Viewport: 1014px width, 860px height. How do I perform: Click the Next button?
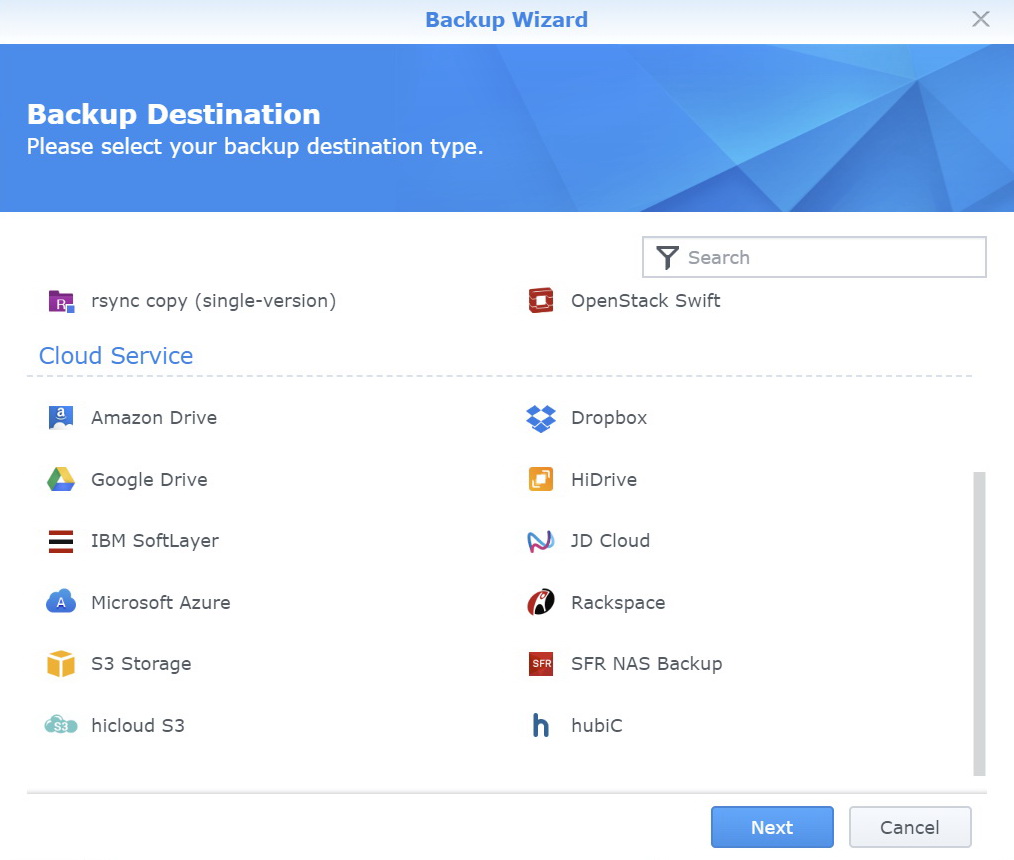[772, 827]
